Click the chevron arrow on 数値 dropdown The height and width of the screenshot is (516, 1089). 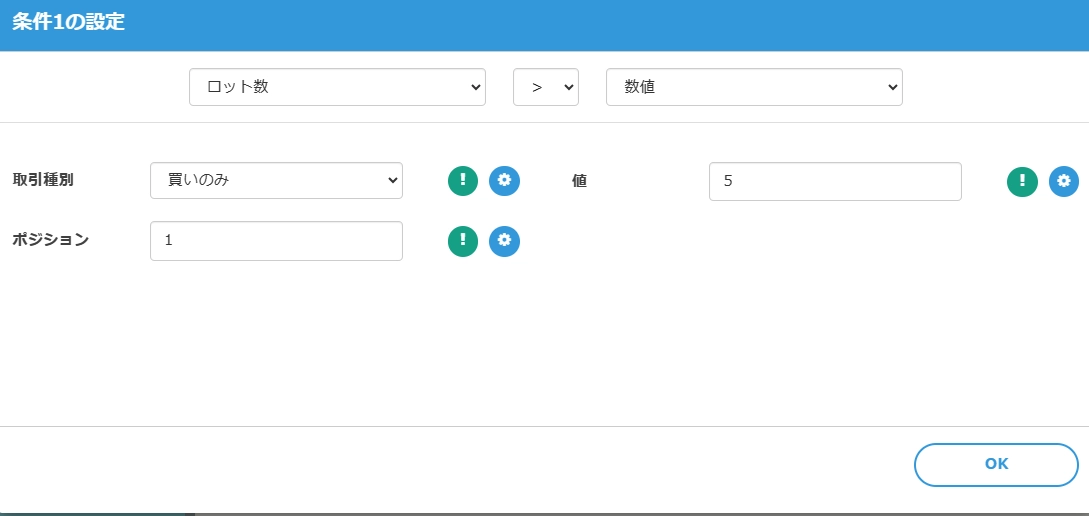point(892,88)
